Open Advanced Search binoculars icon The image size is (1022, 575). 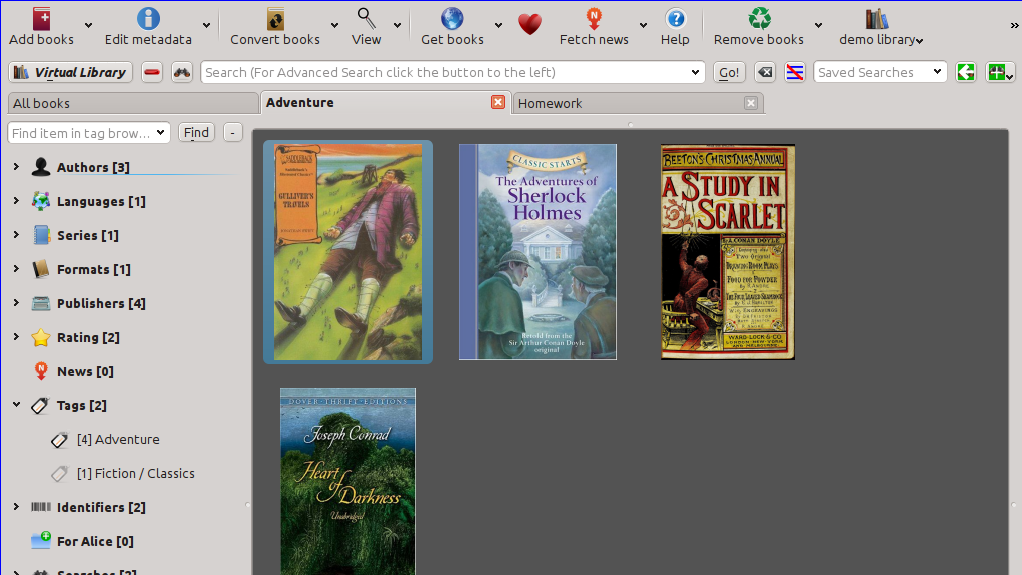click(182, 72)
